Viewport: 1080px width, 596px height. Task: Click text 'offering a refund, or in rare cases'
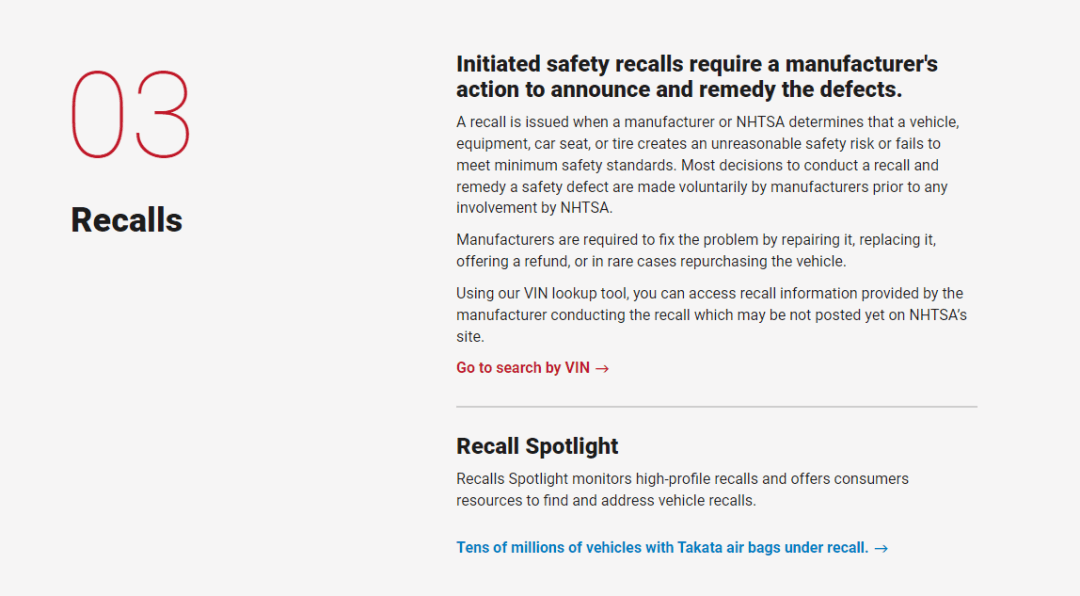(651, 262)
